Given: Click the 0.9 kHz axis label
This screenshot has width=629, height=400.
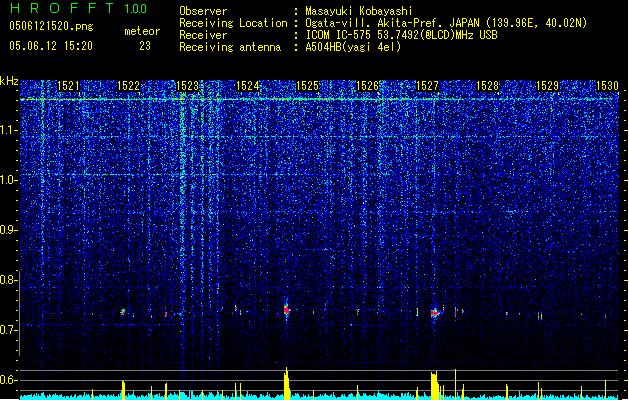Looking at the screenshot, I should point(8,230).
